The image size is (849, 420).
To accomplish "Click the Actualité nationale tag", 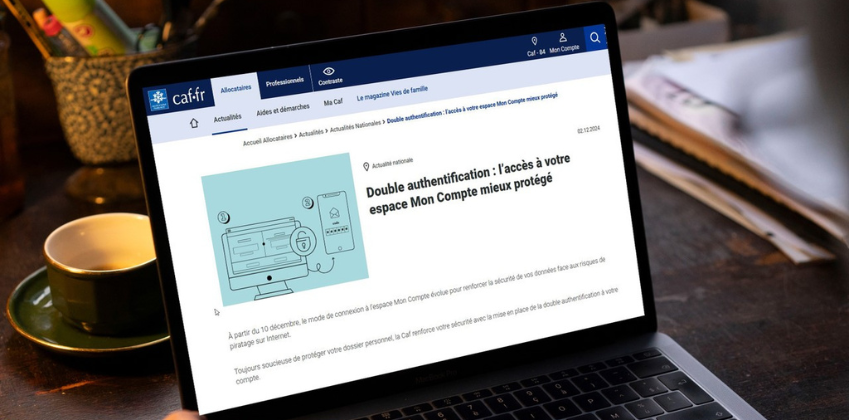I will 388,163.
